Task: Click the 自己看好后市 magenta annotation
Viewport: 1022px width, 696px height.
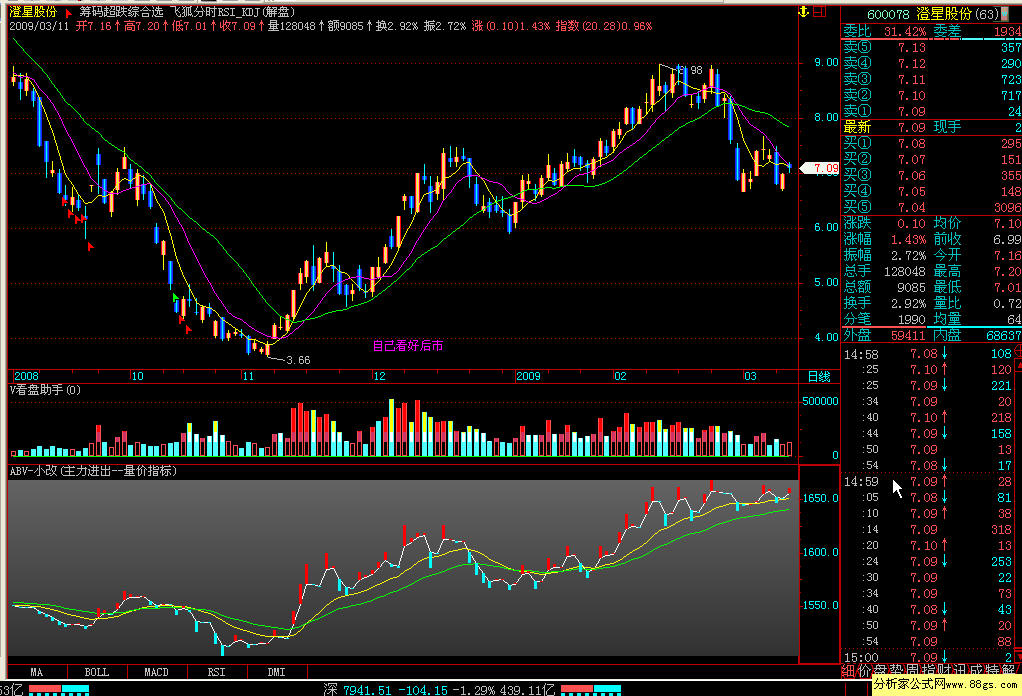Action: (408, 346)
